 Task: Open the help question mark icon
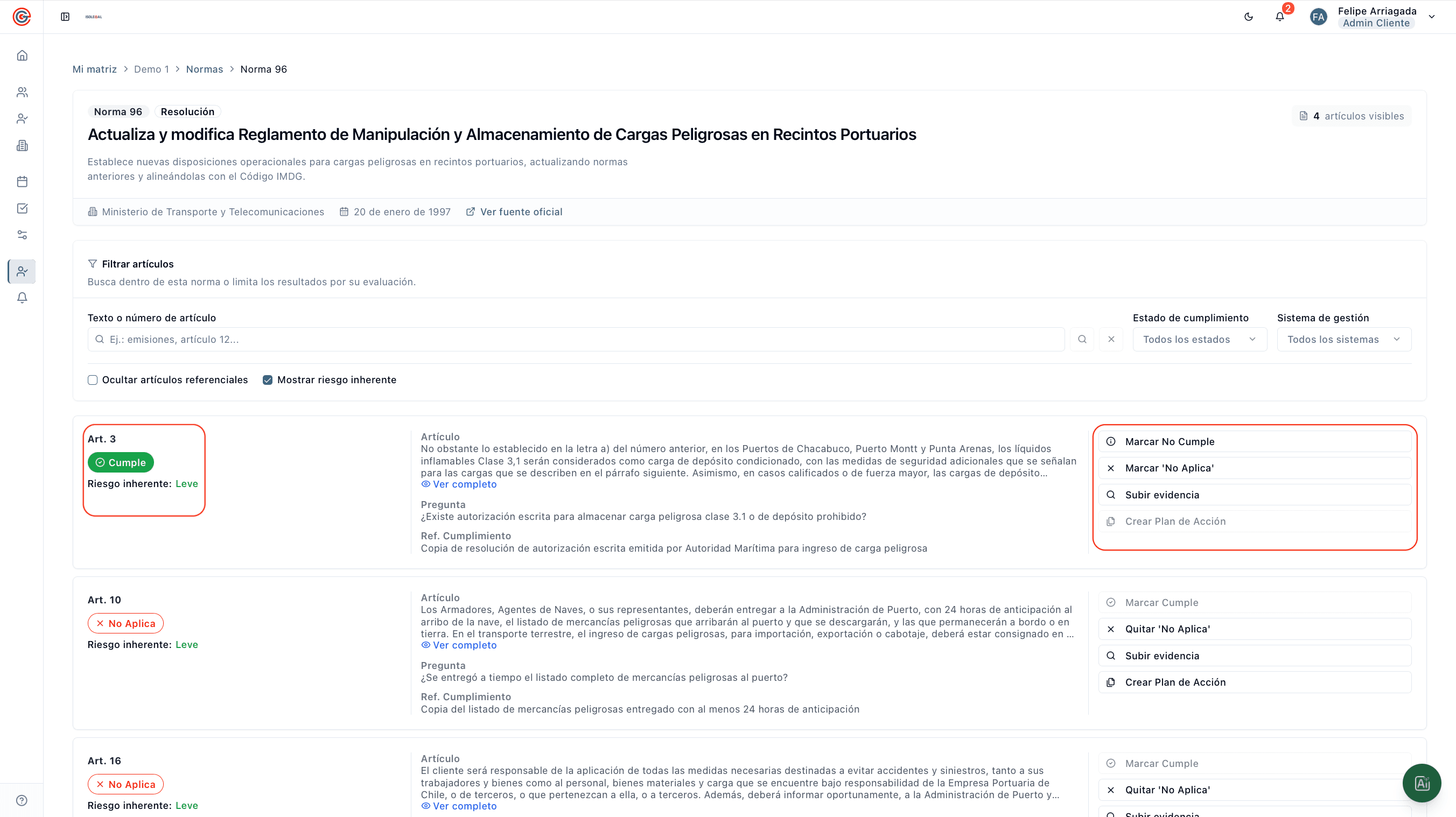pyautogui.click(x=22, y=800)
